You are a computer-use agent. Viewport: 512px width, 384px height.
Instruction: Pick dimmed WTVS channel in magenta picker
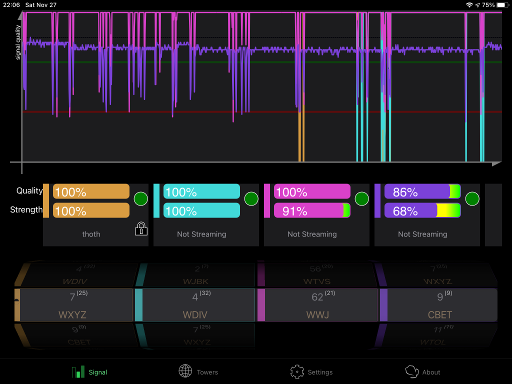tap(317, 275)
